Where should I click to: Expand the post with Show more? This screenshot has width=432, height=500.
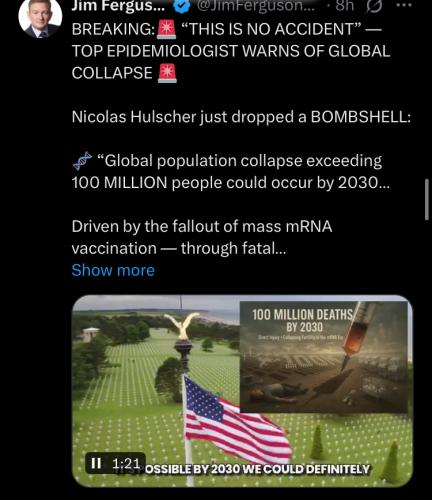tap(113, 270)
